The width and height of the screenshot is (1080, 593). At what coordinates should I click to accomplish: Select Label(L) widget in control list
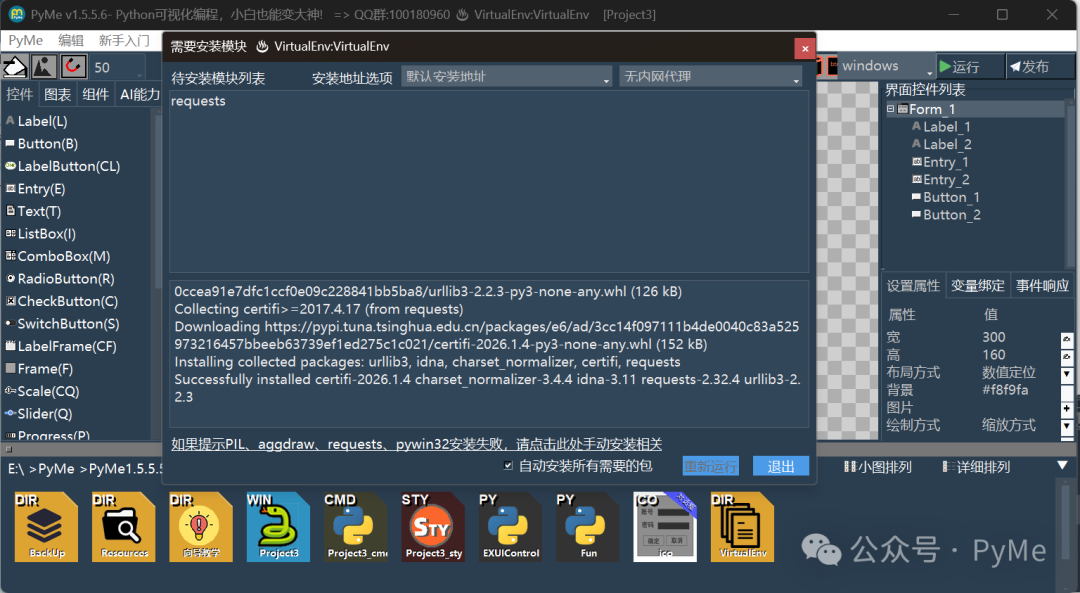[42, 121]
